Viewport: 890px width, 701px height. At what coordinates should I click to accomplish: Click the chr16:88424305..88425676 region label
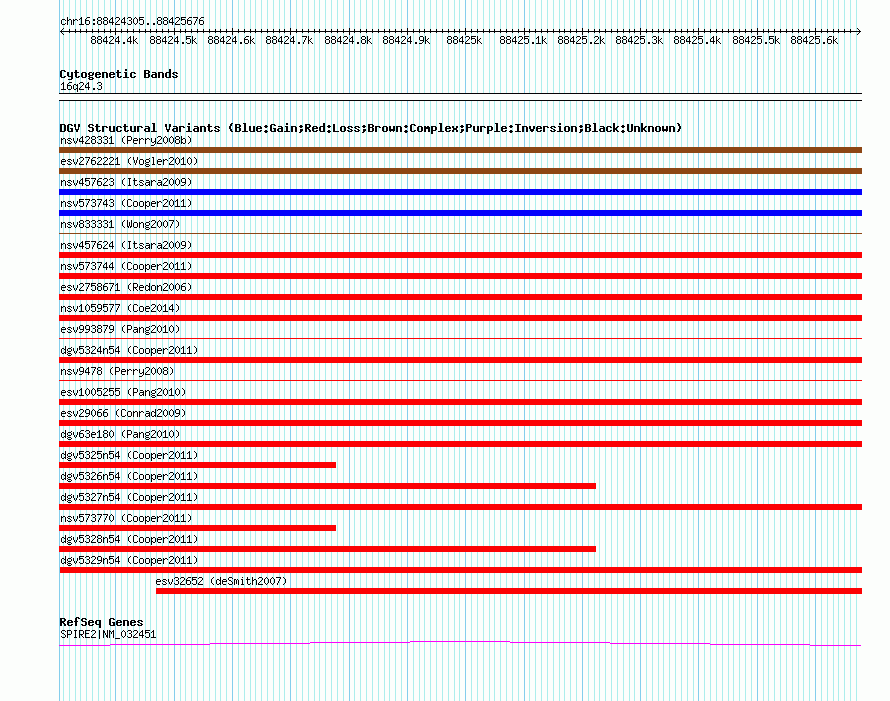pyautogui.click(x=132, y=21)
